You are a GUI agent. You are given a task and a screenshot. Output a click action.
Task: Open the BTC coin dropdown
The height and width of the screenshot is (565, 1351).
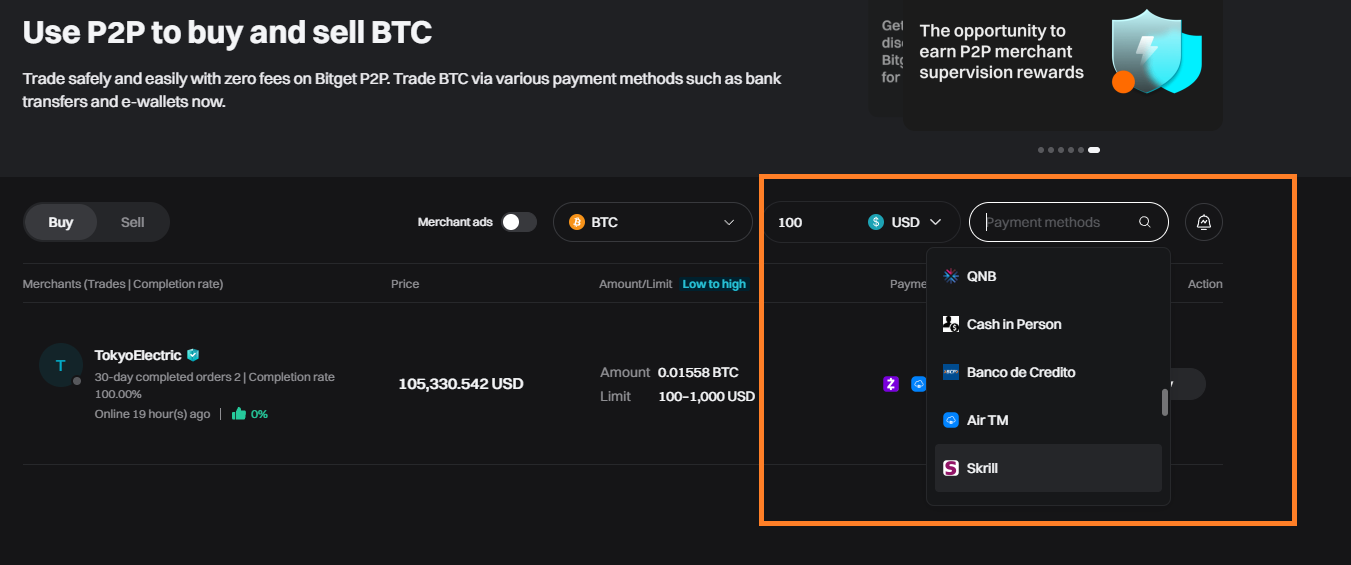[x=652, y=222]
